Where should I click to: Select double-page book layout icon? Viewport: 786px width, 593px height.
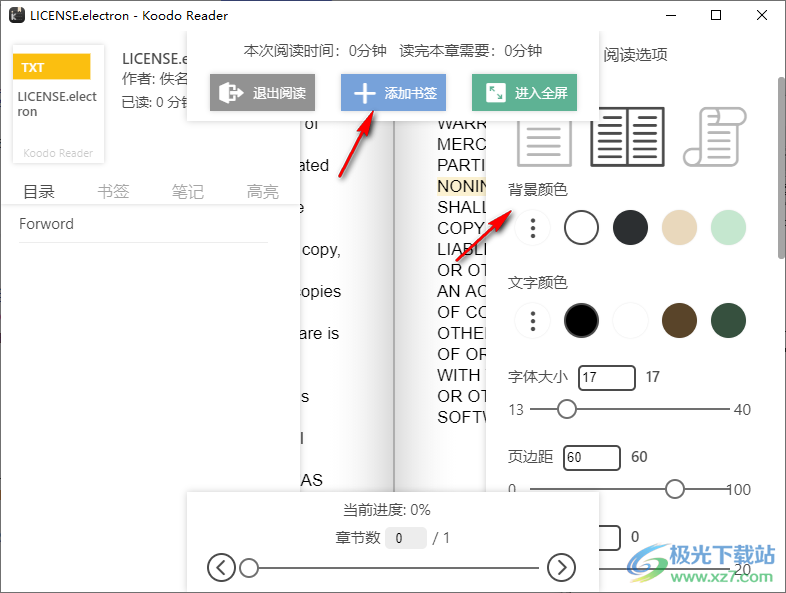tap(628, 136)
